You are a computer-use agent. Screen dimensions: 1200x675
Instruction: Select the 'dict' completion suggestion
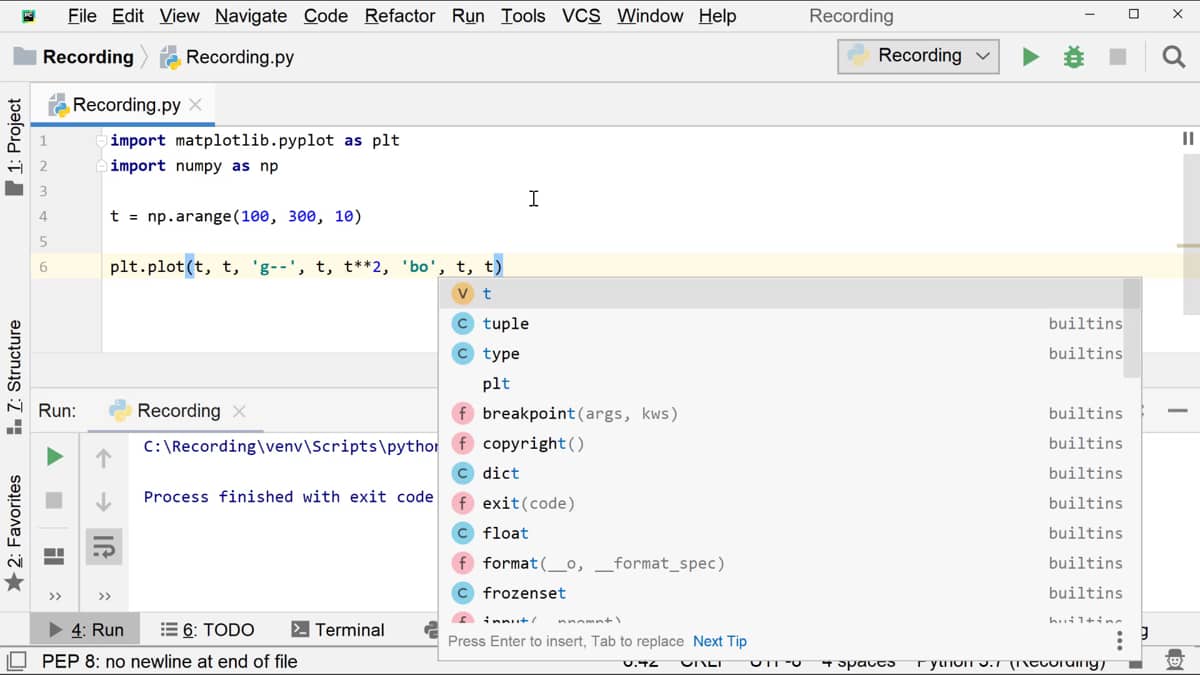click(x=783, y=474)
